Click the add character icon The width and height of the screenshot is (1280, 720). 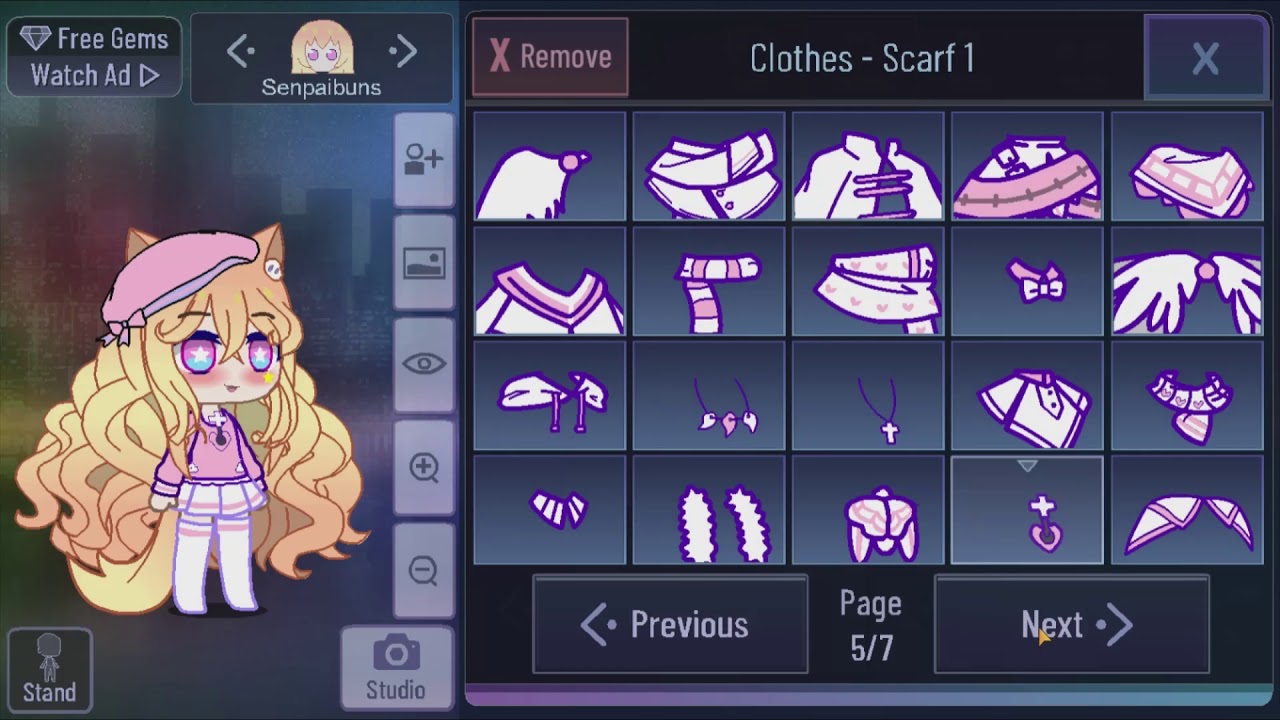(x=424, y=161)
